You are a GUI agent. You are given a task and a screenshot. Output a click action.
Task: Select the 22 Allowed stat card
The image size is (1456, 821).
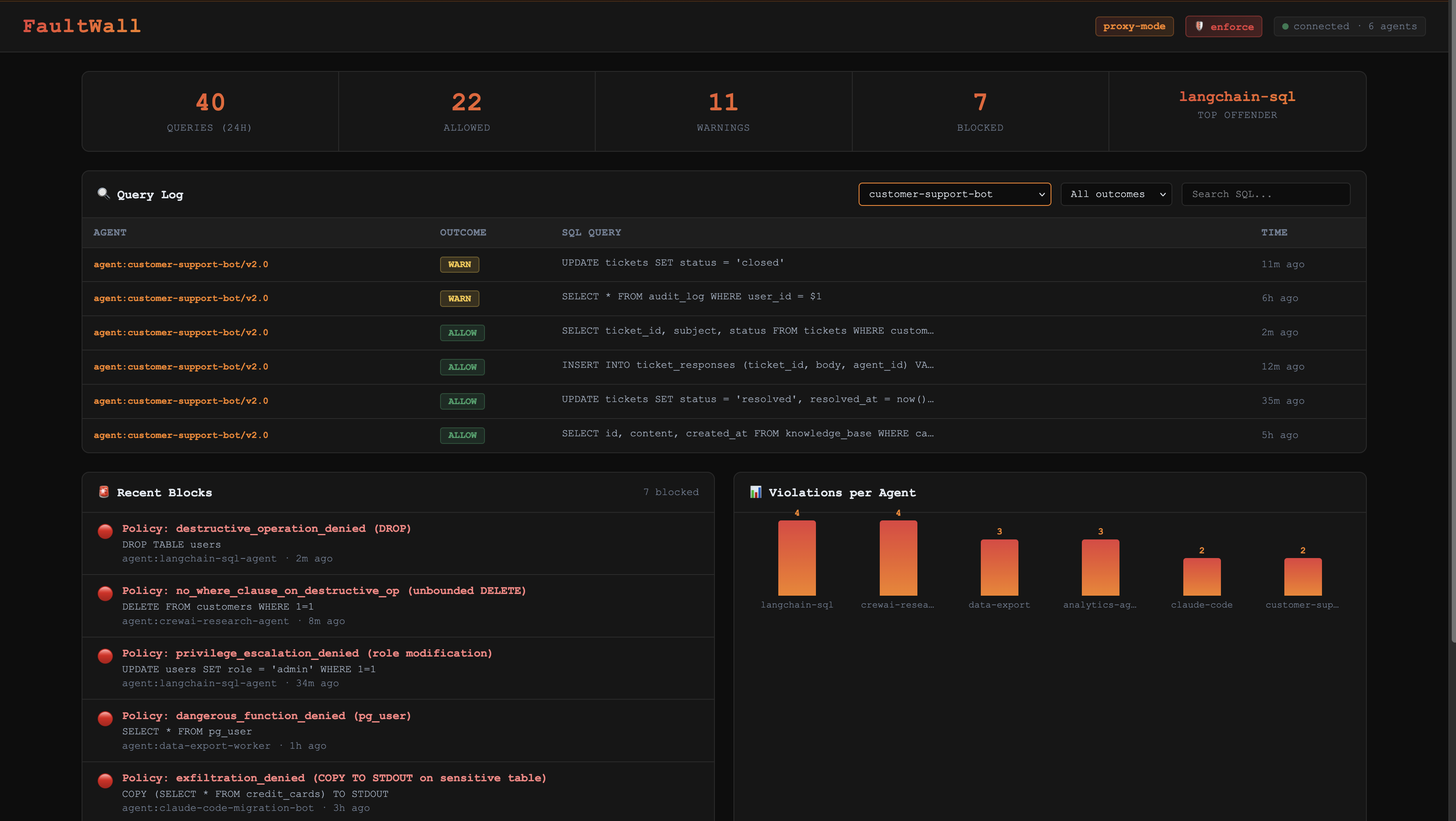467,111
